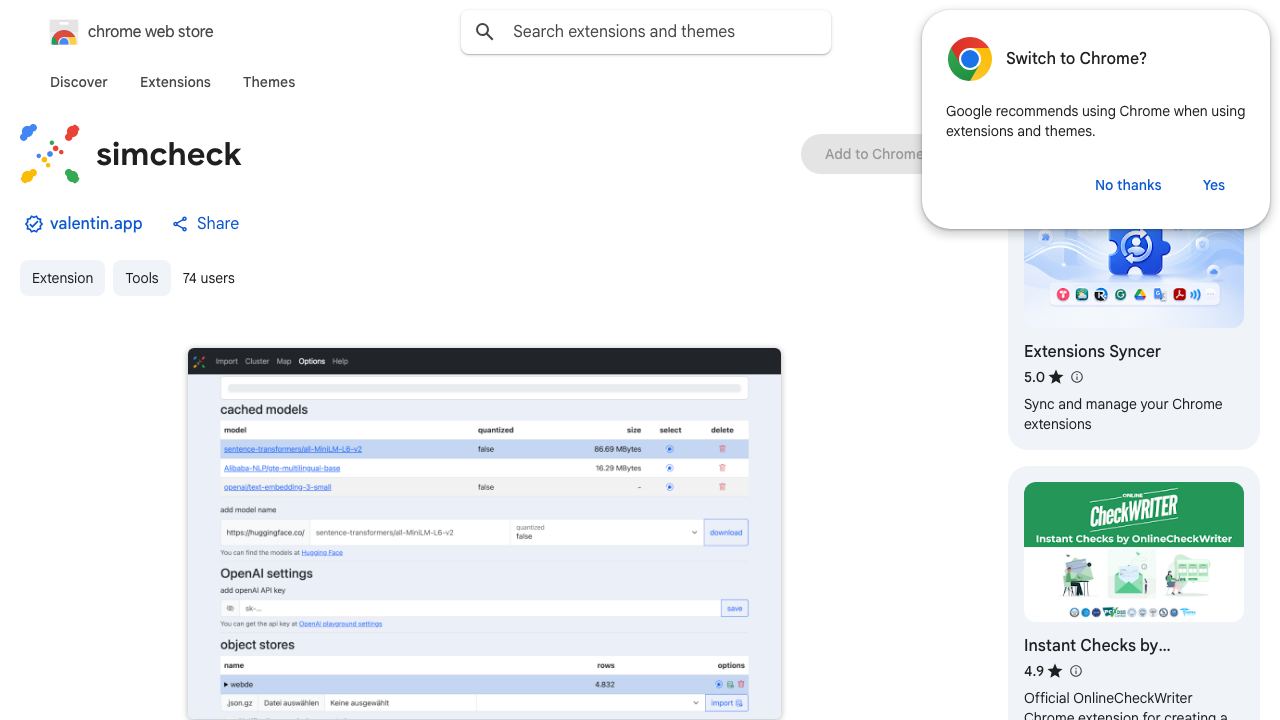Open rating info icon for Instant Checks
Screen dimensions: 1280x720
tap(1076, 671)
